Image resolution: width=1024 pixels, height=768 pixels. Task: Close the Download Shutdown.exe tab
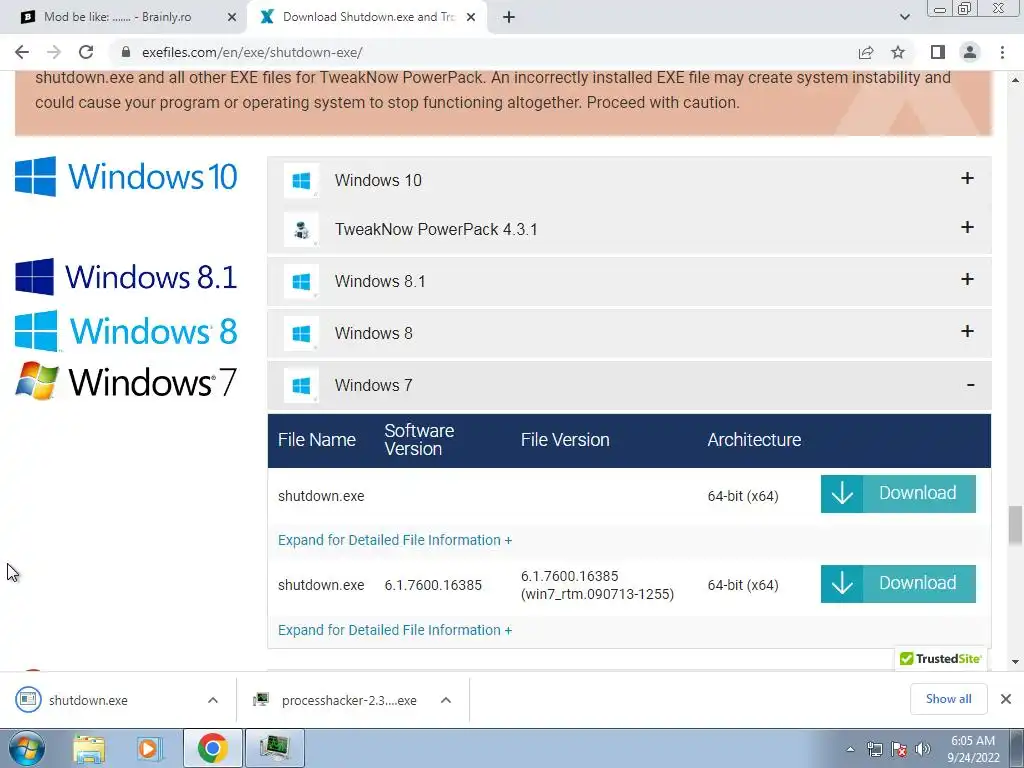[x=471, y=17]
